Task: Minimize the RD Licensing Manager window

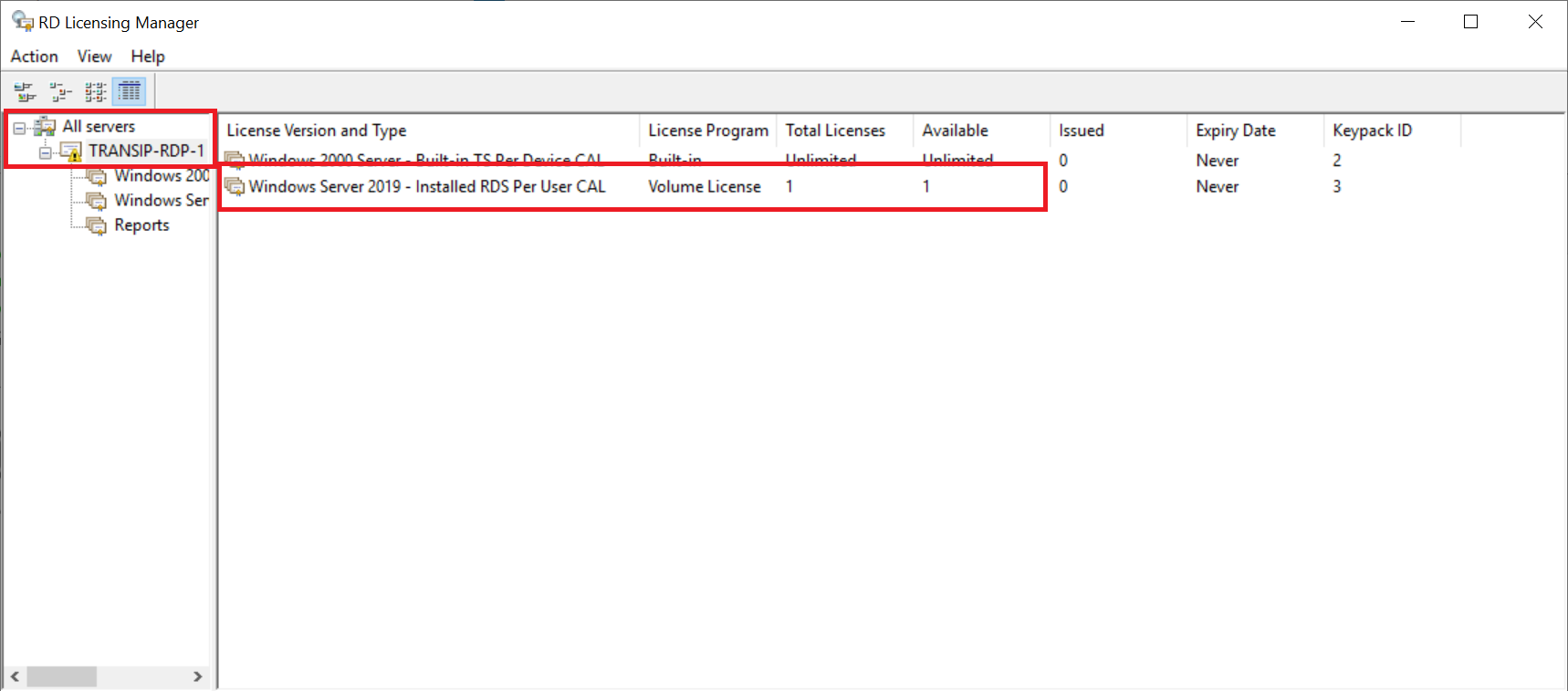Action: (x=1407, y=22)
